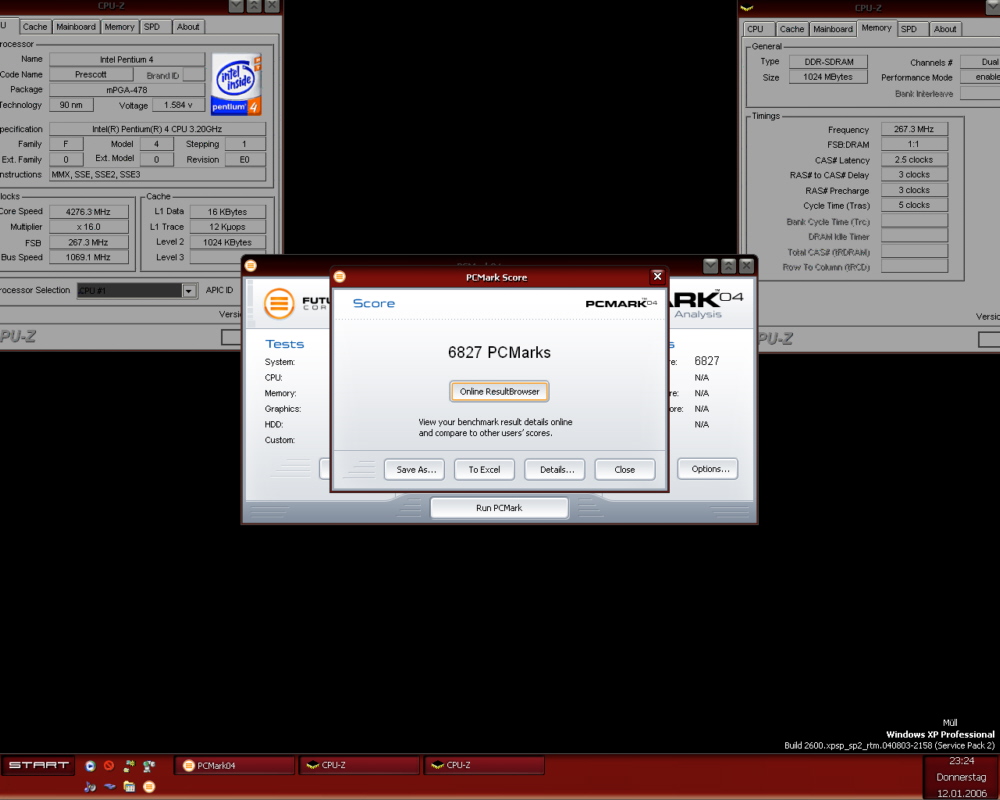Click the "4276.3 MHz" core speed value
1000x800 pixels.
pyautogui.click(x=88, y=212)
